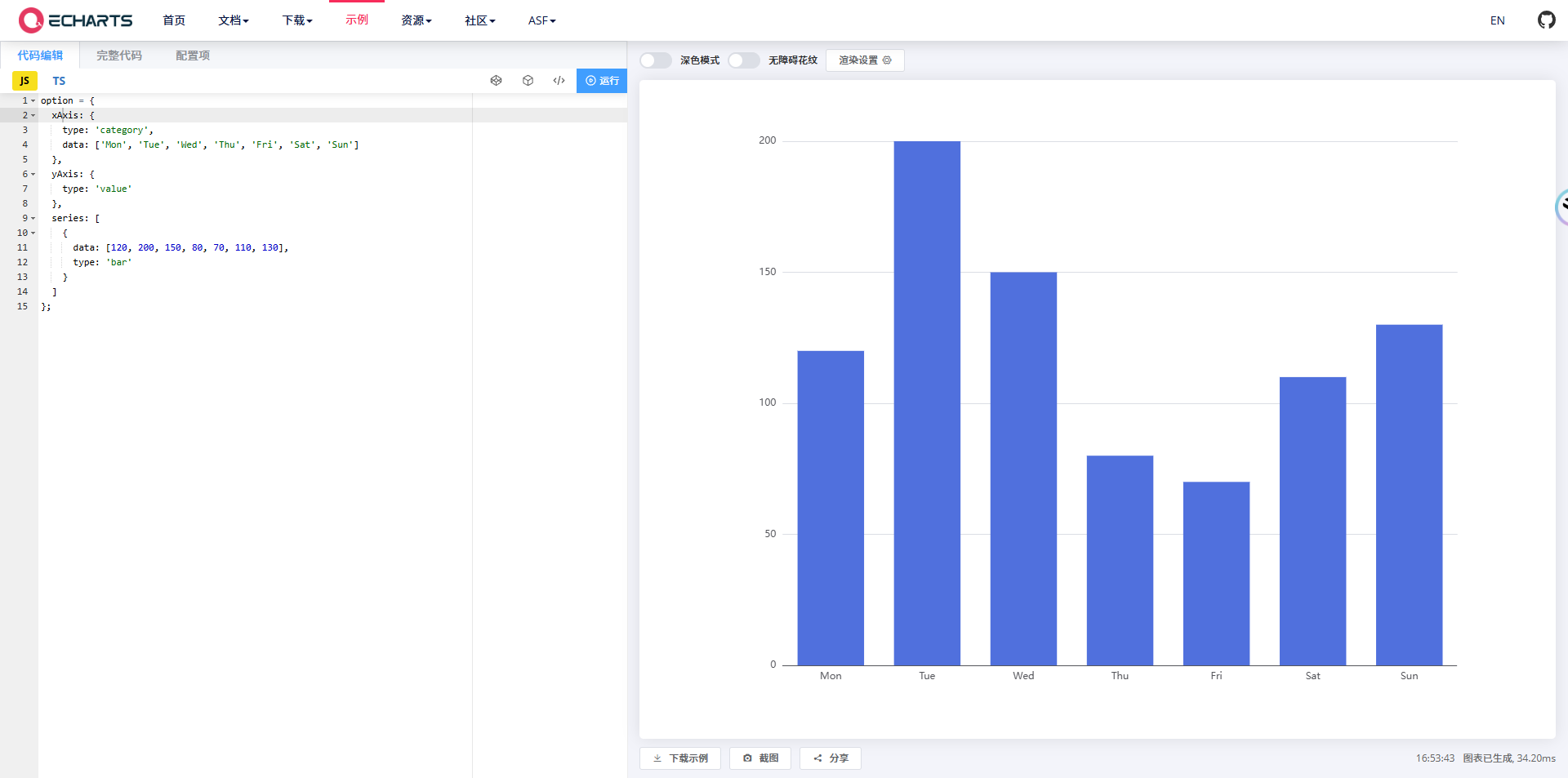Click the x-axis label Wed
Screen dimensions: 1568x778
click(x=1023, y=676)
